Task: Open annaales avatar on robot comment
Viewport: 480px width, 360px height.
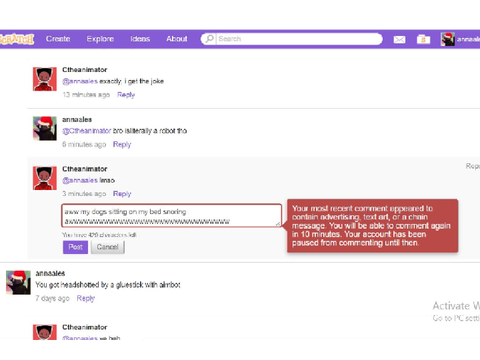Action: coord(45,128)
